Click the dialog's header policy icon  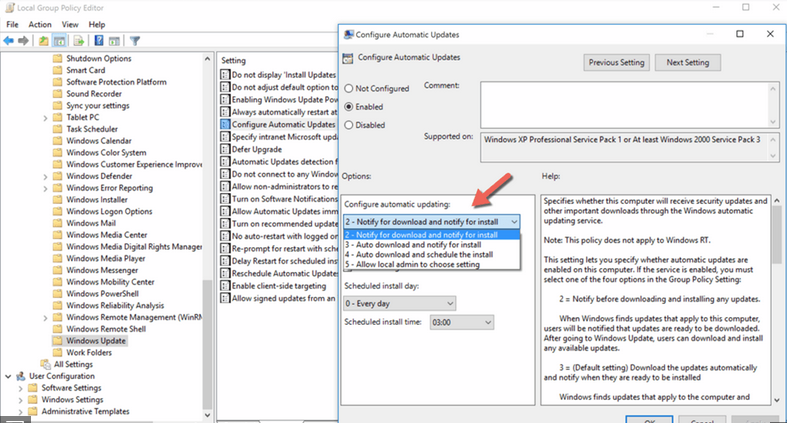348,58
